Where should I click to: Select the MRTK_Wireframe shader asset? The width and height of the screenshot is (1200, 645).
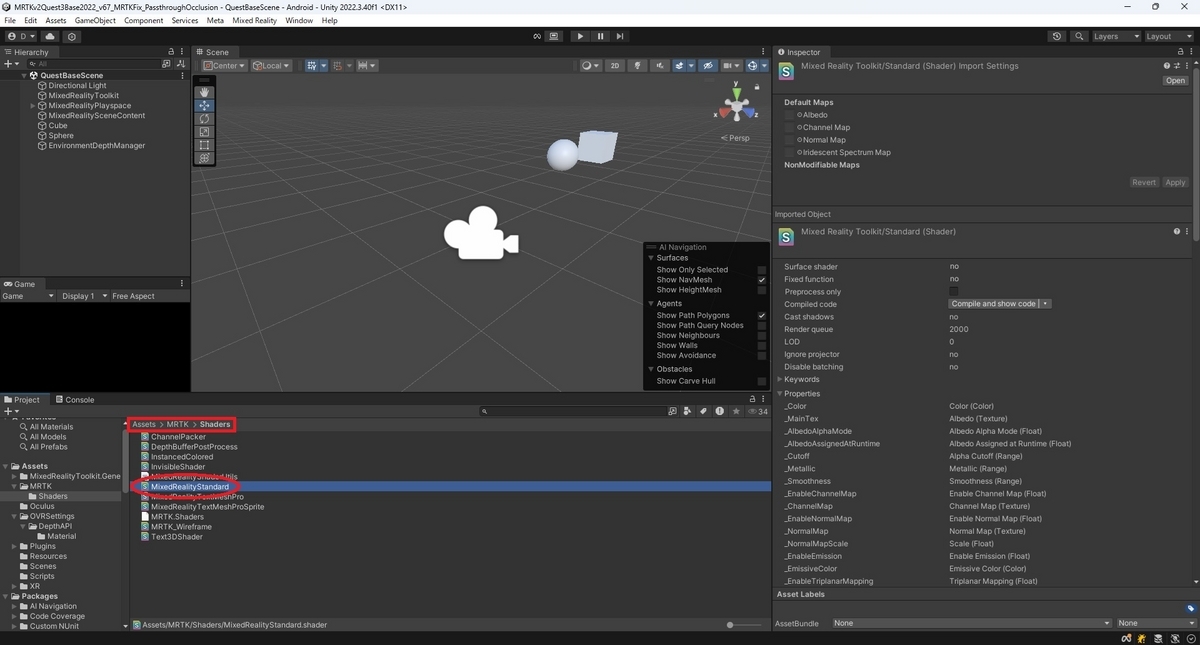[x=181, y=527]
